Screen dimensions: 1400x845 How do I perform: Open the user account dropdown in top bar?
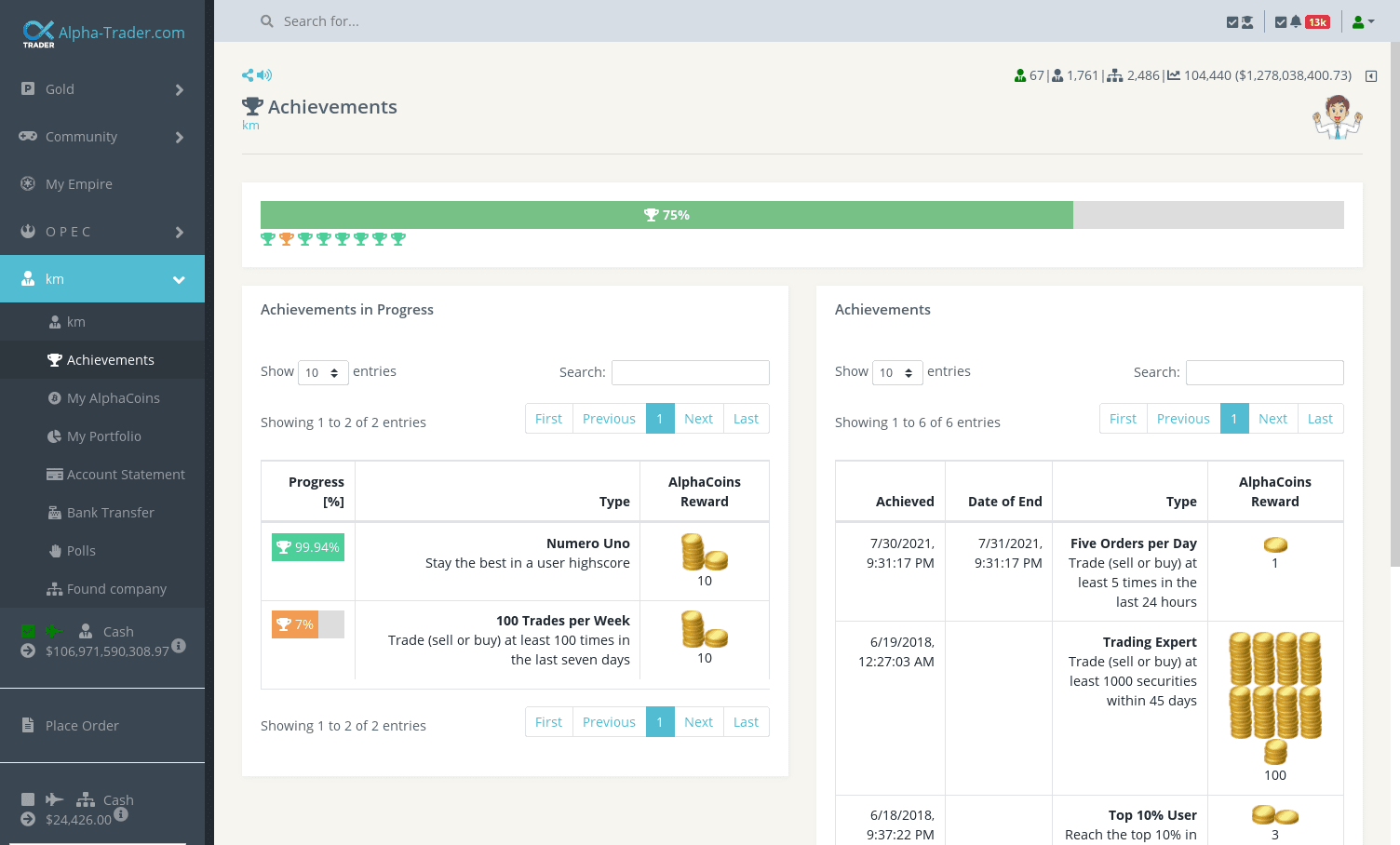pos(1363,22)
